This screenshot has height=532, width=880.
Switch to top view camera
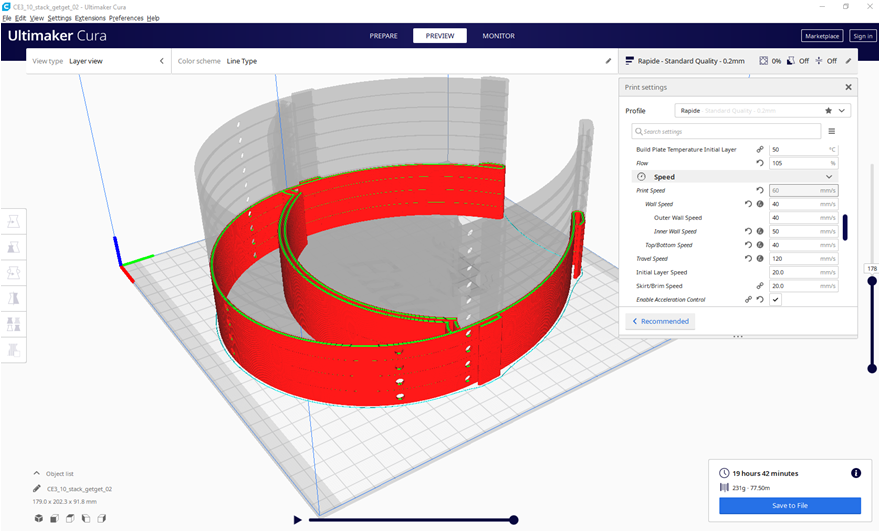click(x=70, y=518)
